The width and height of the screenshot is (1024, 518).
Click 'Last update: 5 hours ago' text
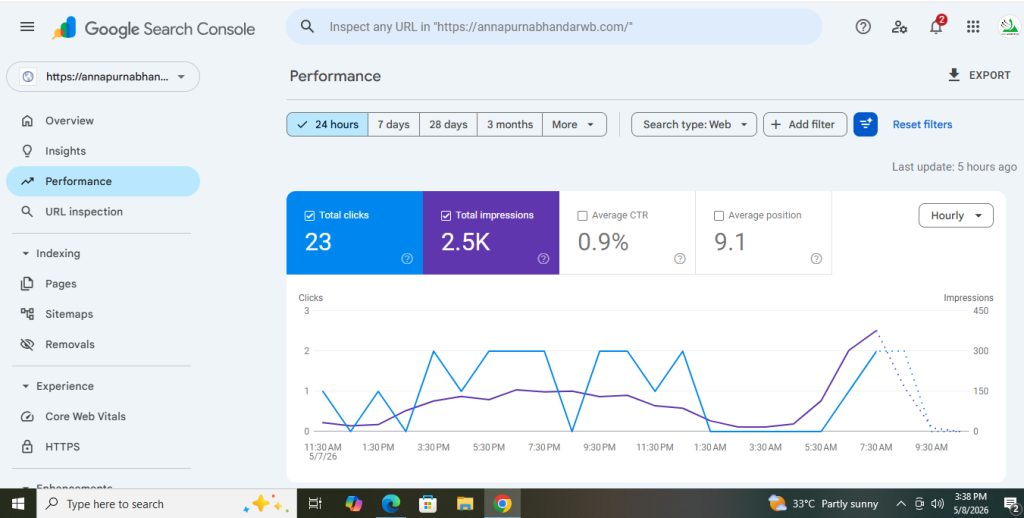954,167
